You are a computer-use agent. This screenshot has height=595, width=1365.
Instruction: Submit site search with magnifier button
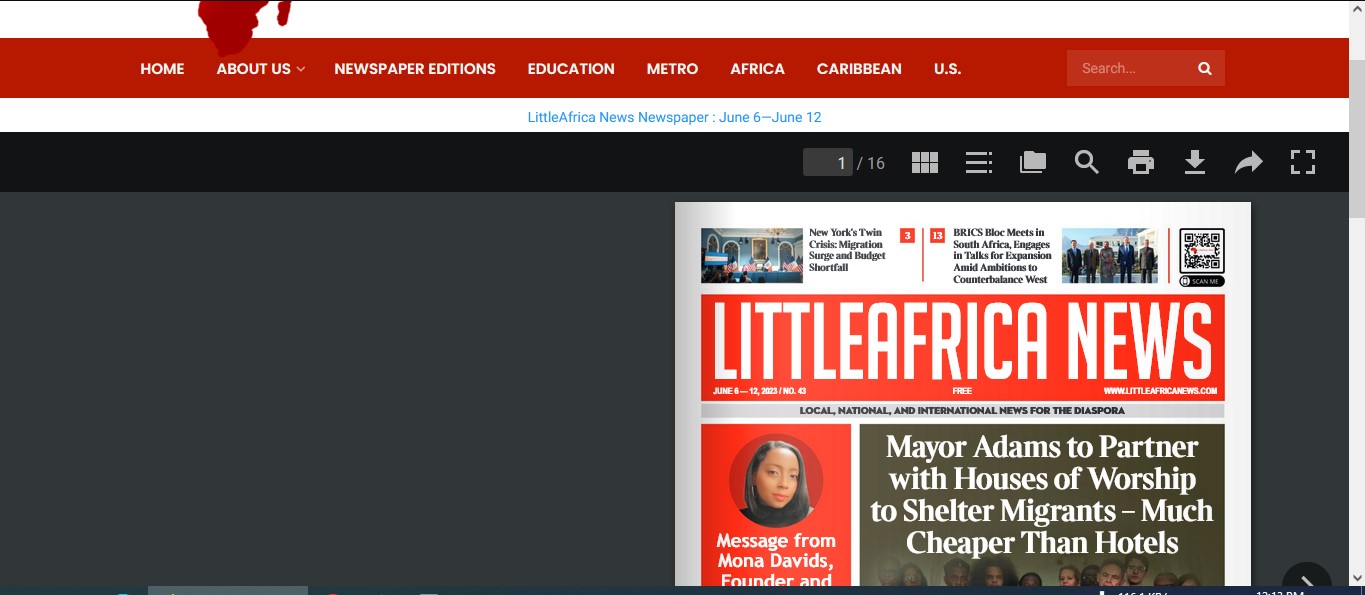point(1205,69)
